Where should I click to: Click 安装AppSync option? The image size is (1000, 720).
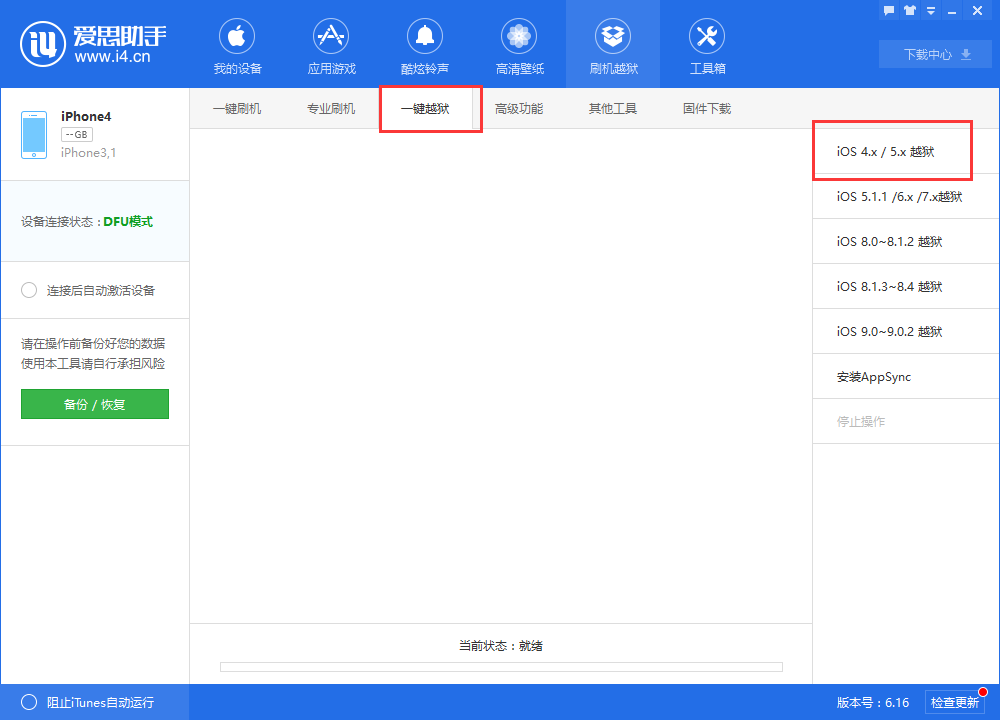point(906,376)
